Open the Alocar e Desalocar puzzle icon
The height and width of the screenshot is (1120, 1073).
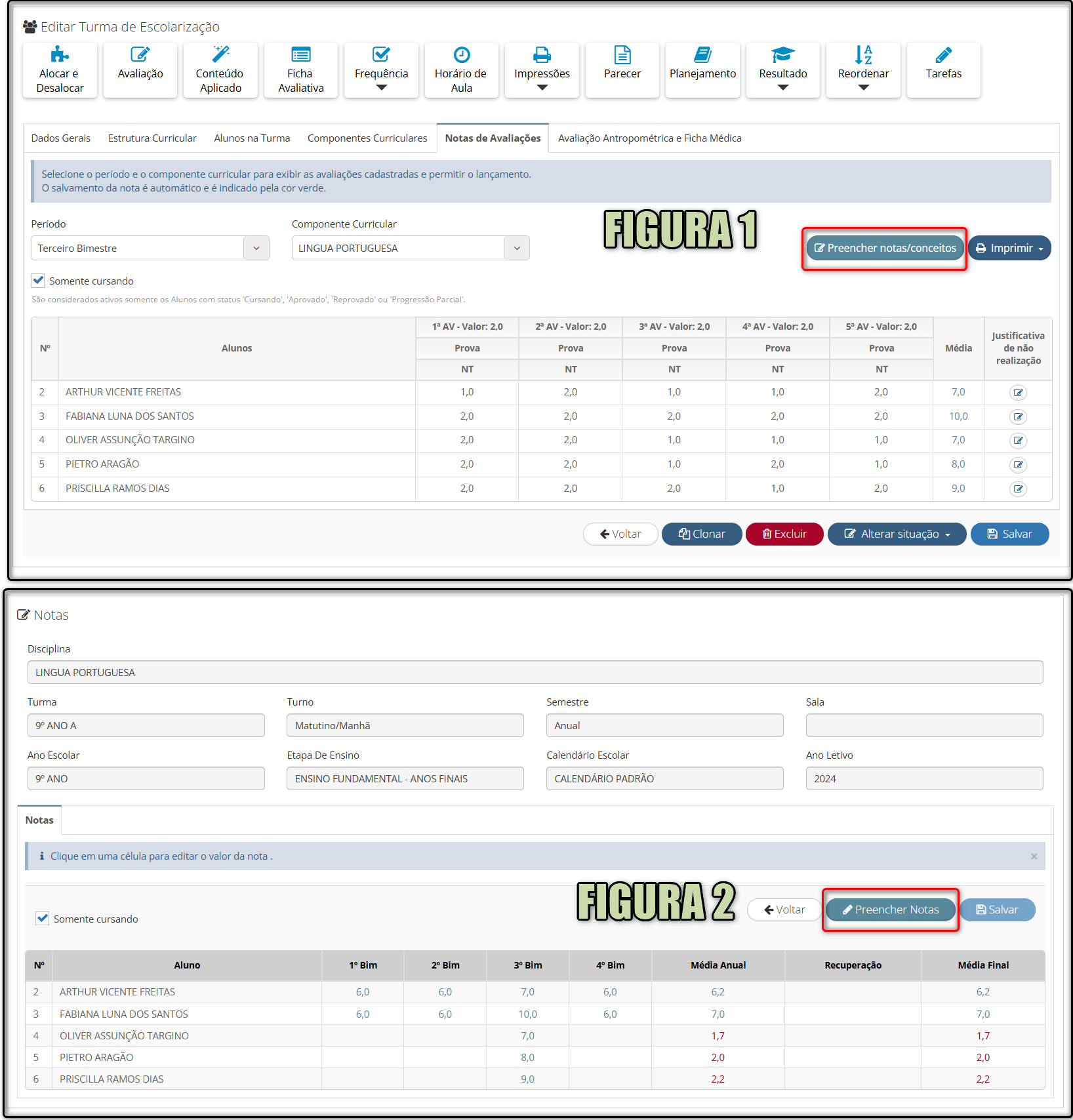click(x=60, y=54)
